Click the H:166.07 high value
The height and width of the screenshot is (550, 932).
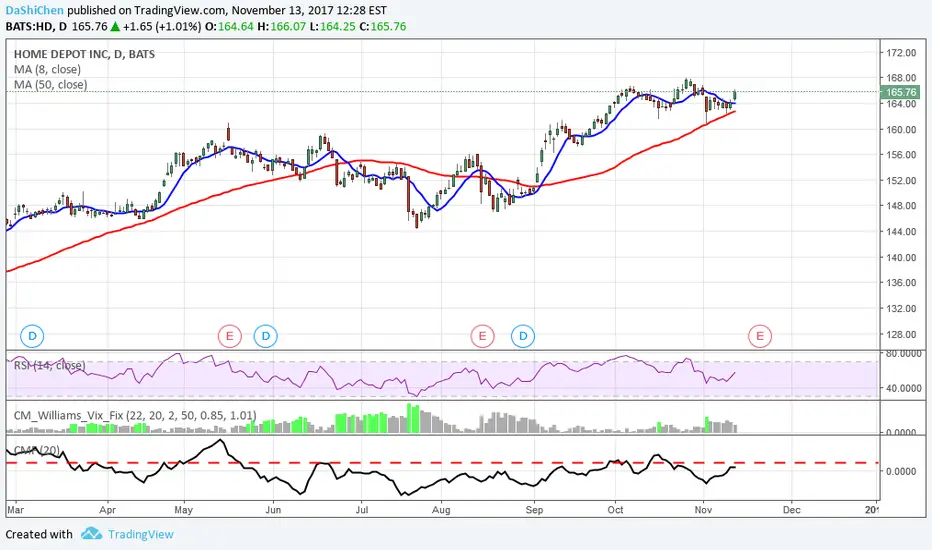pyautogui.click(x=282, y=27)
